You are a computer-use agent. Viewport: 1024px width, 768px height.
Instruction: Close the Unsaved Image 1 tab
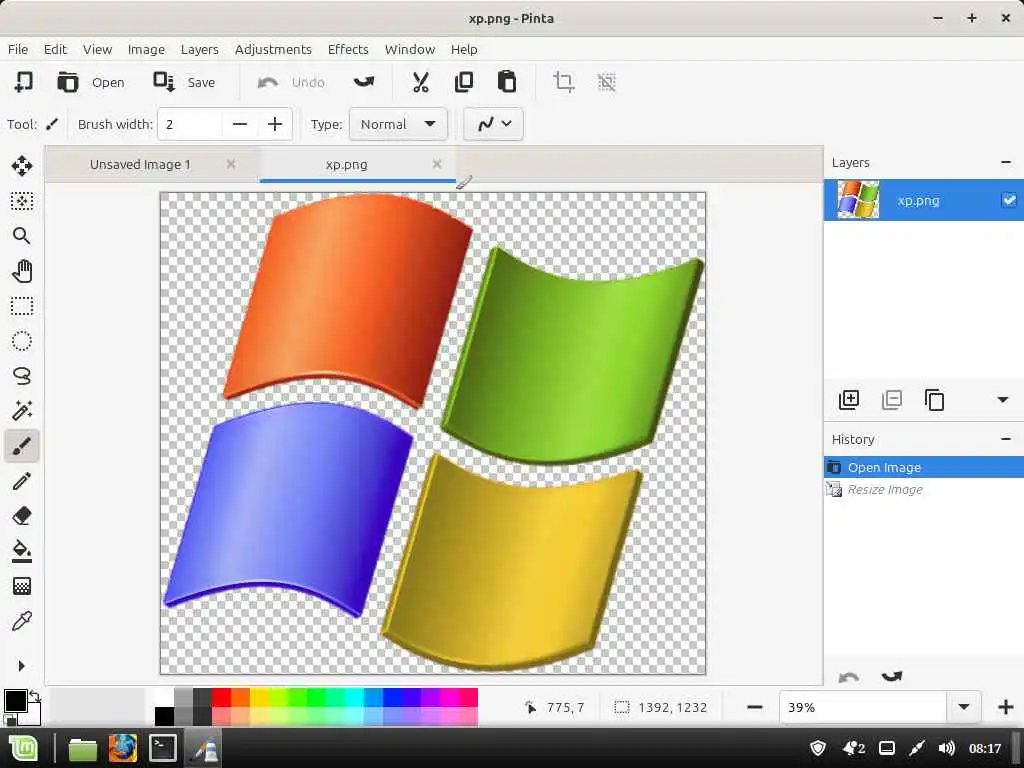tap(231, 164)
